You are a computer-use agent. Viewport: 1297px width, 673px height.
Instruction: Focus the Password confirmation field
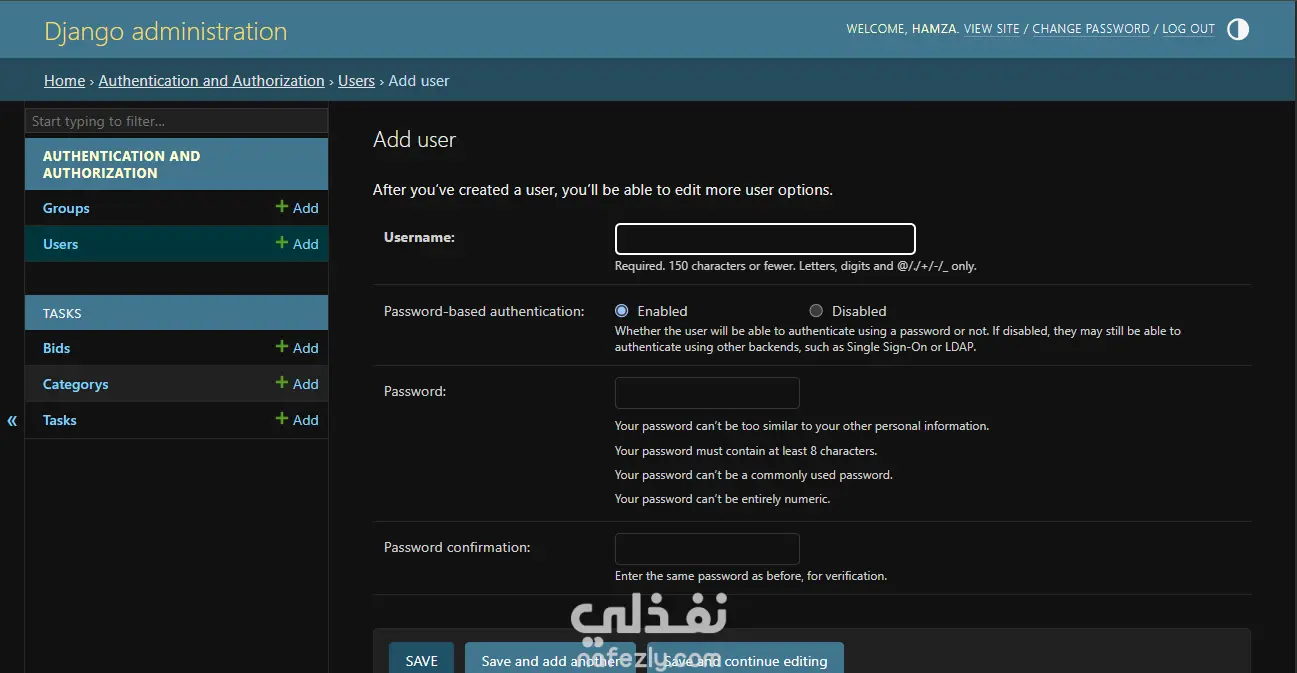(707, 549)
